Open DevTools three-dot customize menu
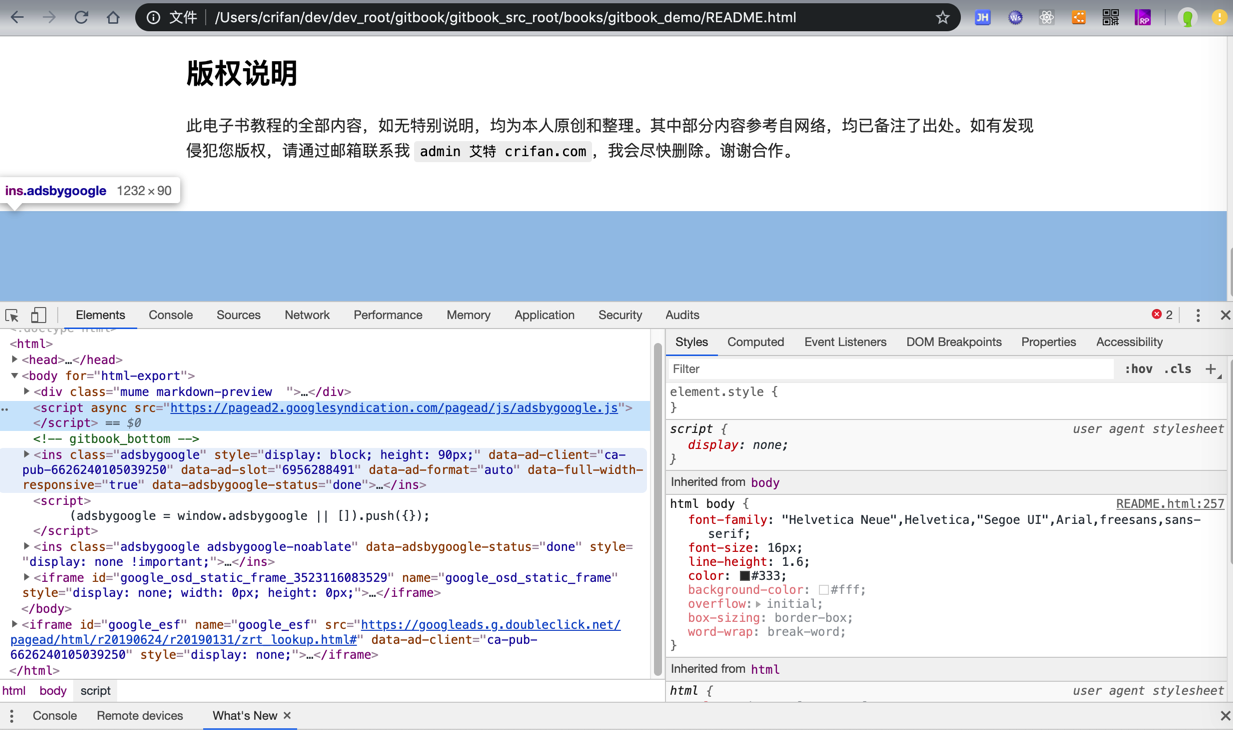1233x730 pixels. [1198, 315]
